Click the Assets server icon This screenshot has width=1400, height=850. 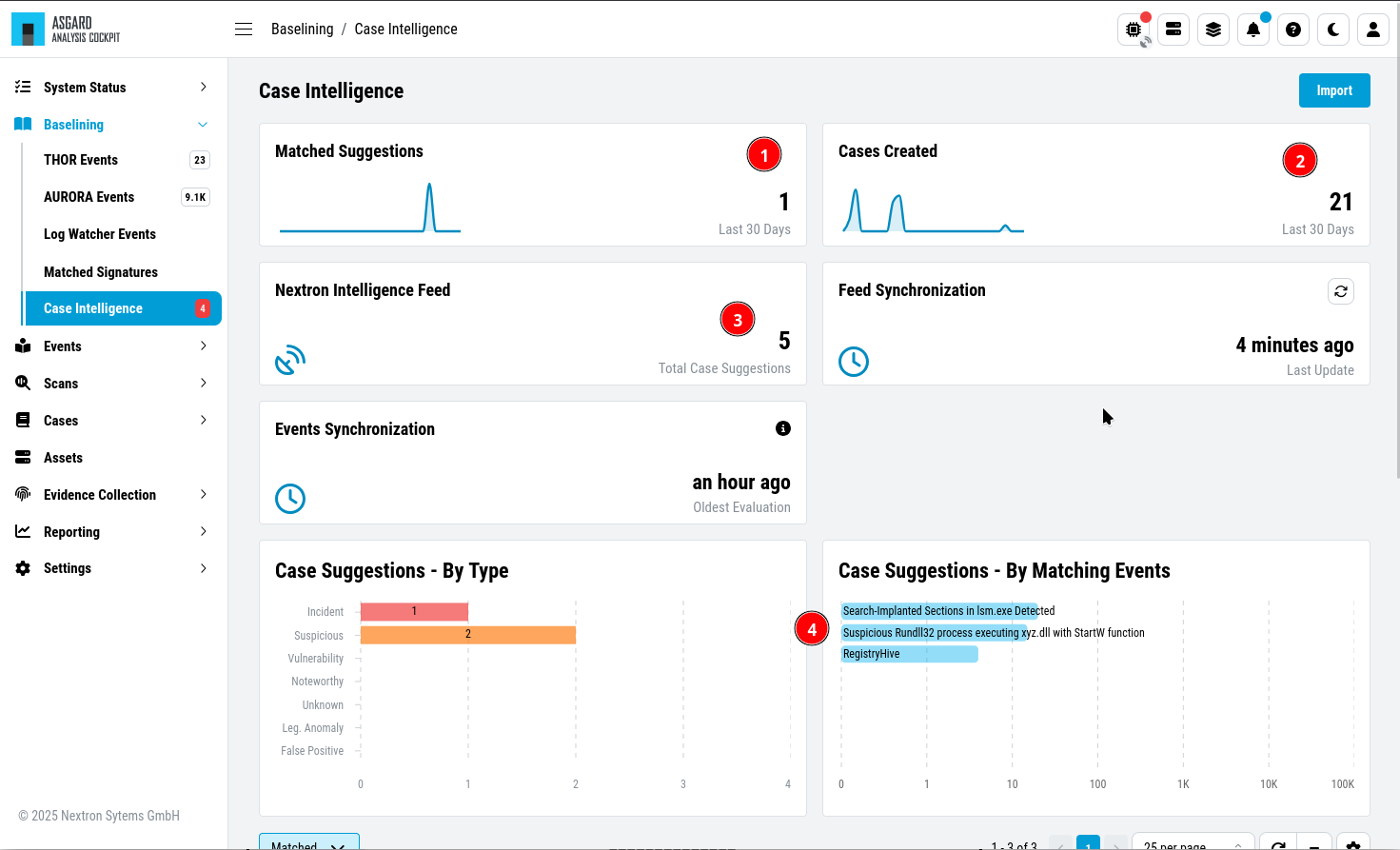(x=23, y=457)
